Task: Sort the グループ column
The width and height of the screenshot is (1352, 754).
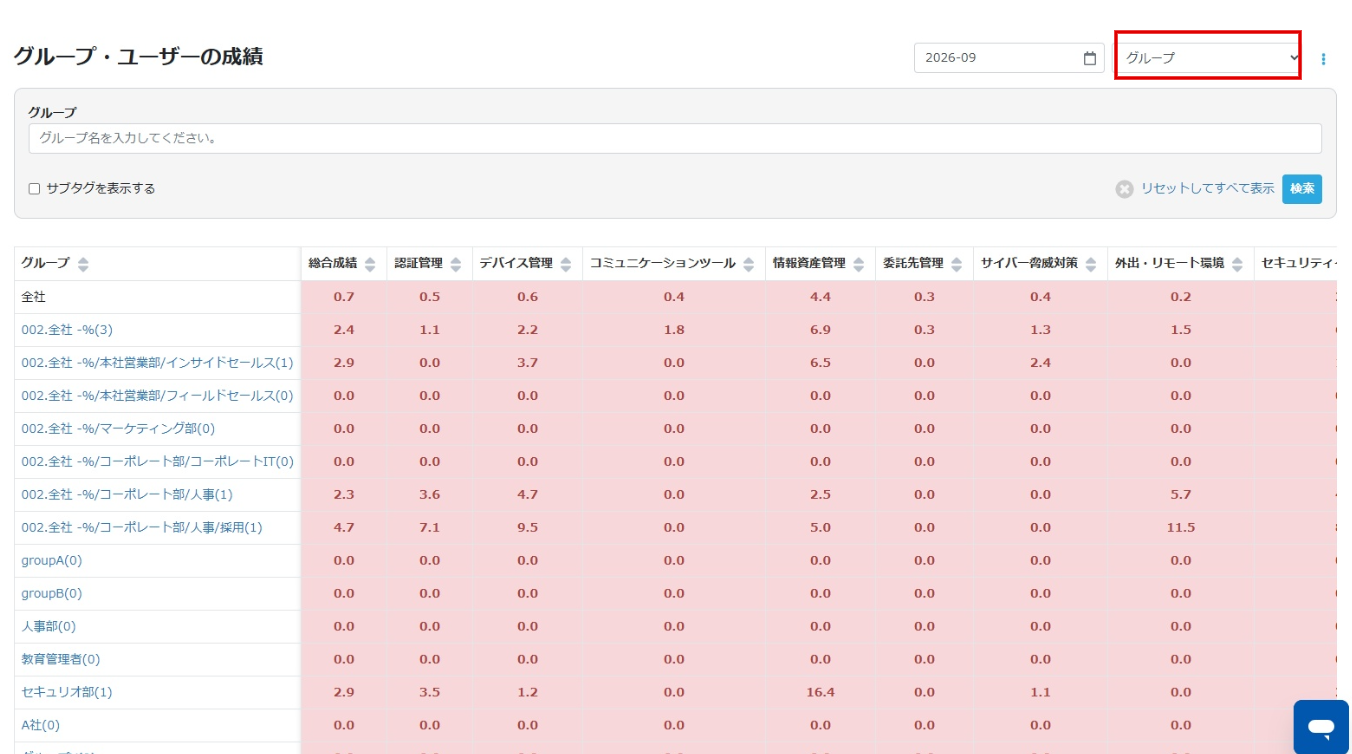Action: [83, 264]
